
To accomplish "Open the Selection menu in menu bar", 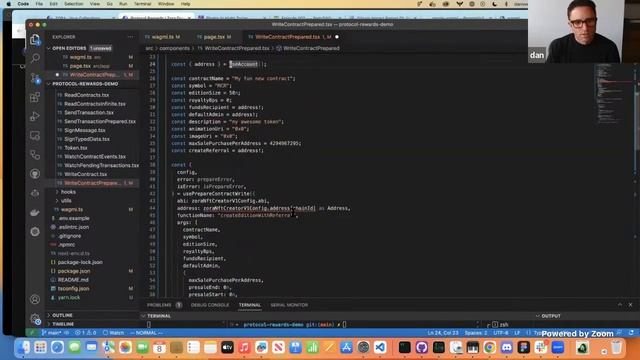I will point(73,4).
